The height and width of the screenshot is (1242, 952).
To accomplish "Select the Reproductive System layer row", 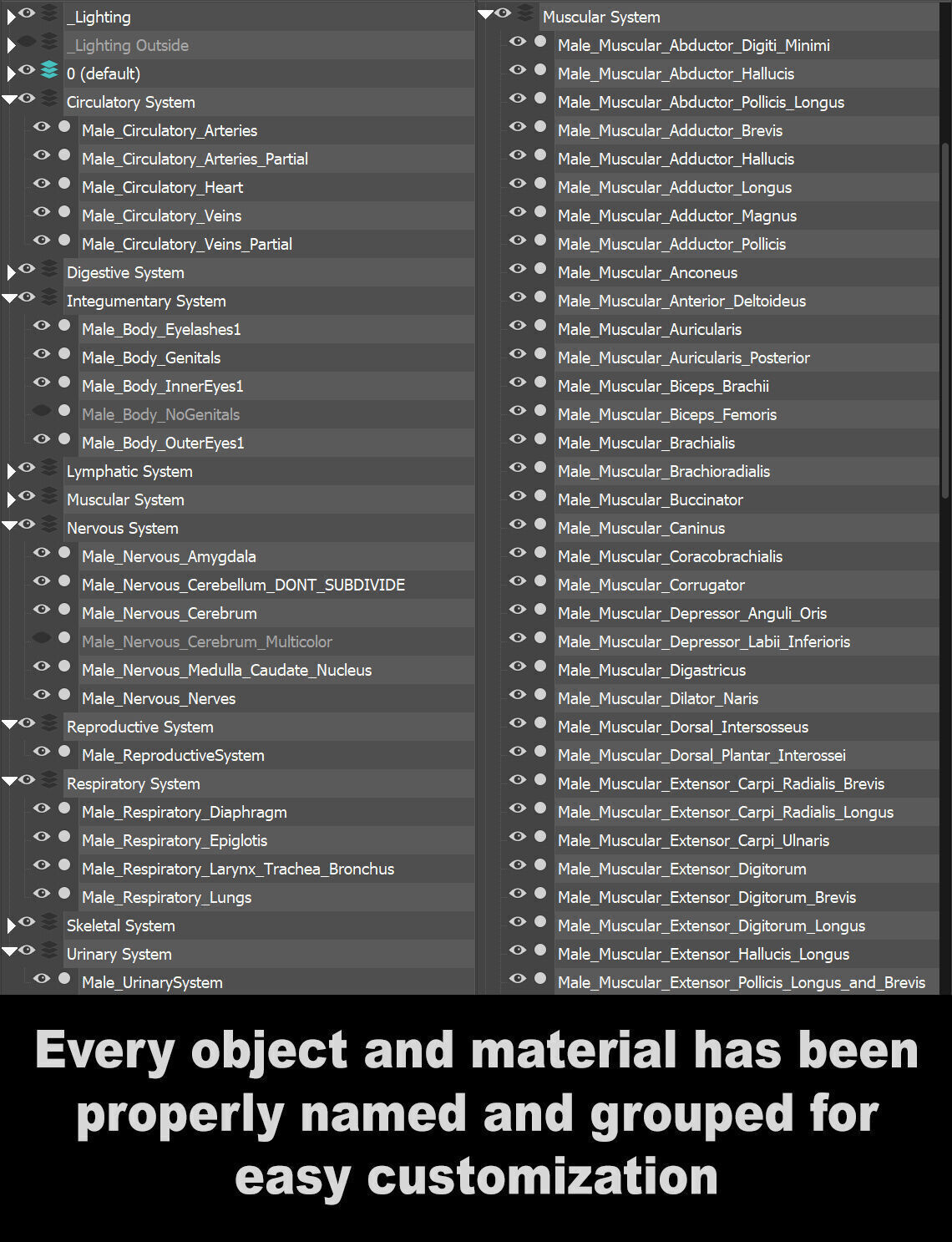I will click(269, 727).
